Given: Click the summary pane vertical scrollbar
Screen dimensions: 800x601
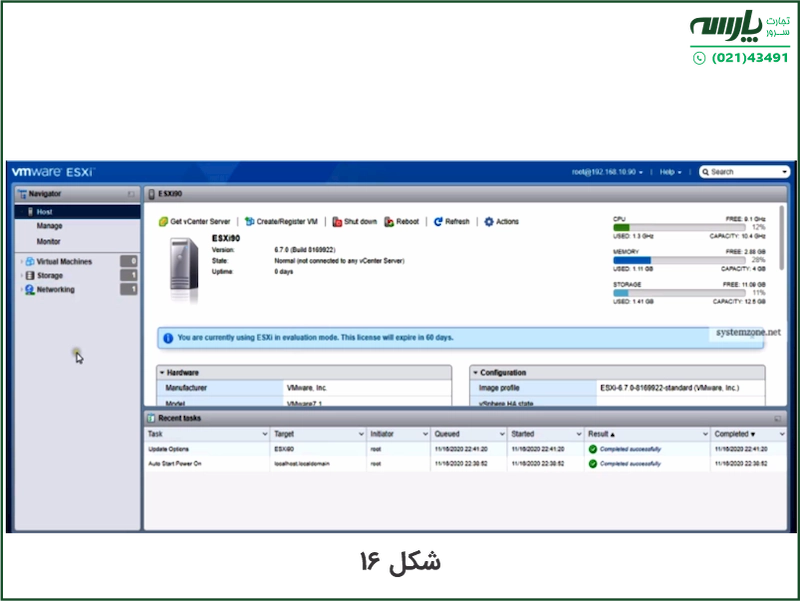Looking at the screenshot, I should coord(782,238).
